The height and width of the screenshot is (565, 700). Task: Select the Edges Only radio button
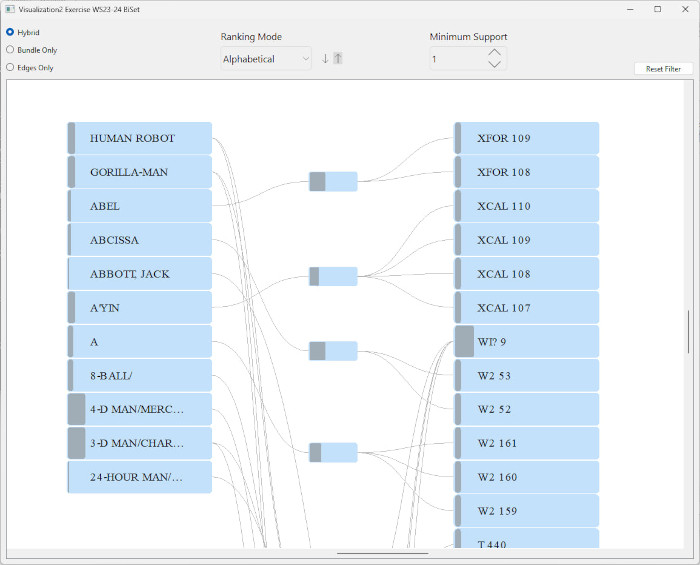coord(10,67)
